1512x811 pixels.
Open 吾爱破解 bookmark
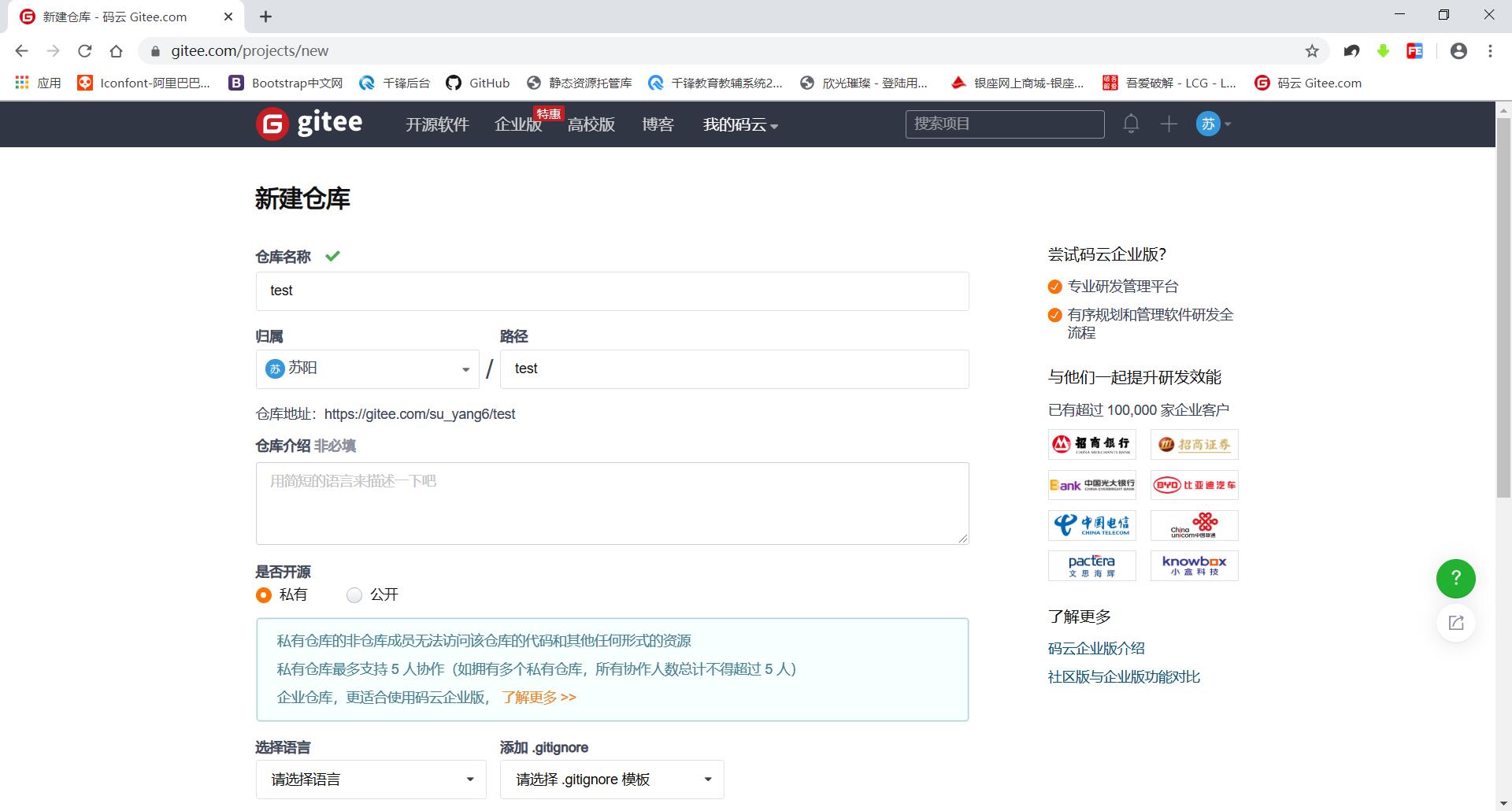pos(1169,83)
